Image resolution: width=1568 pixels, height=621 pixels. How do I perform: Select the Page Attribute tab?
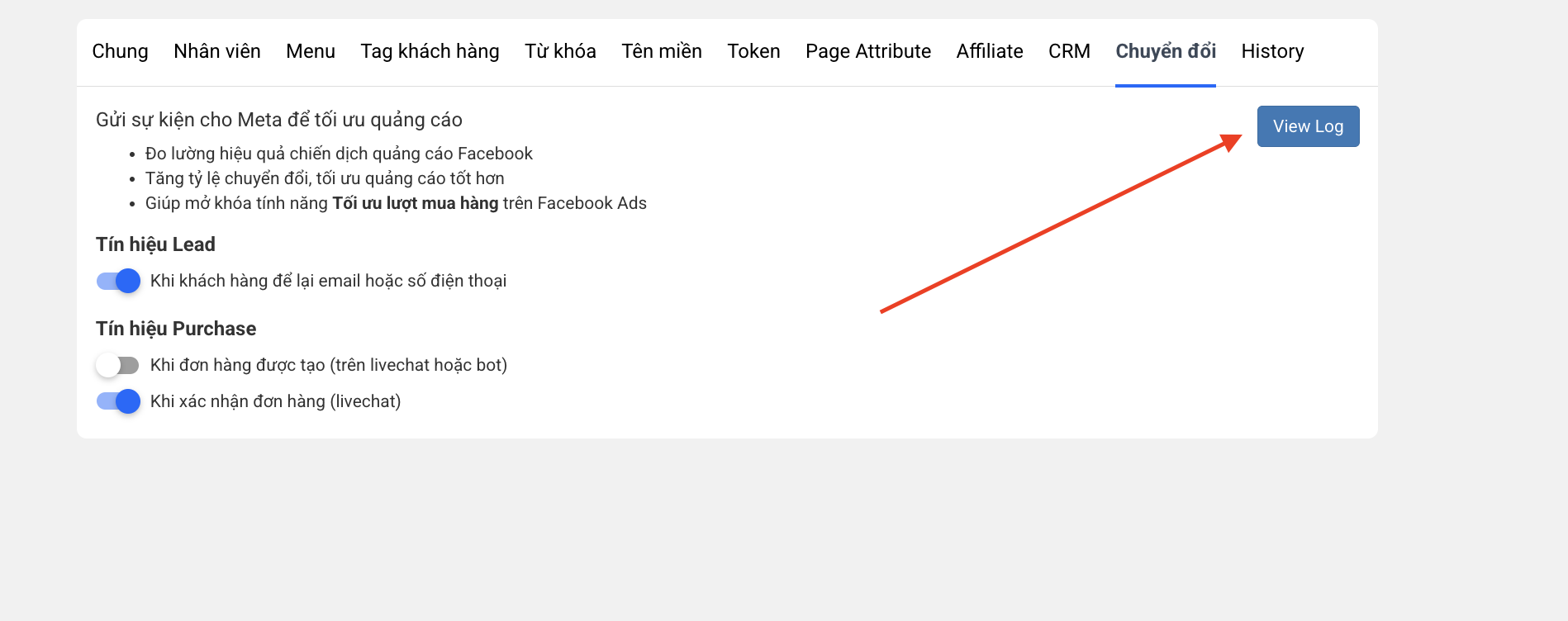coord(868,51)
